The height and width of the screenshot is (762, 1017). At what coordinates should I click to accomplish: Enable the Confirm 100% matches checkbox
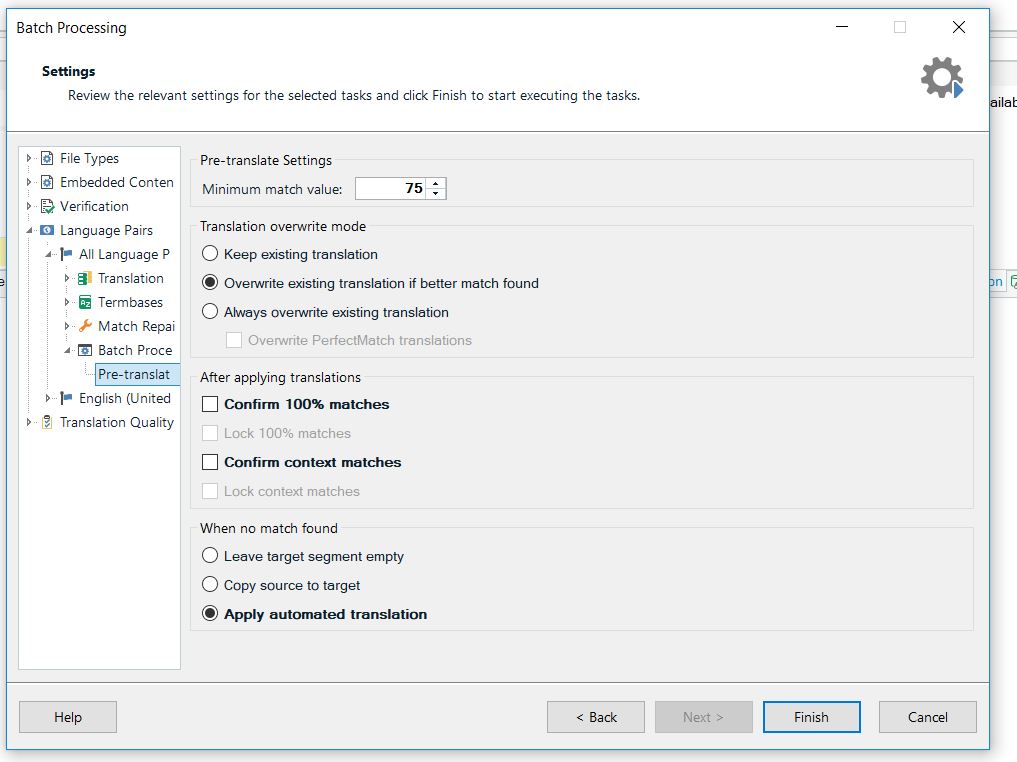coord(208,404)
